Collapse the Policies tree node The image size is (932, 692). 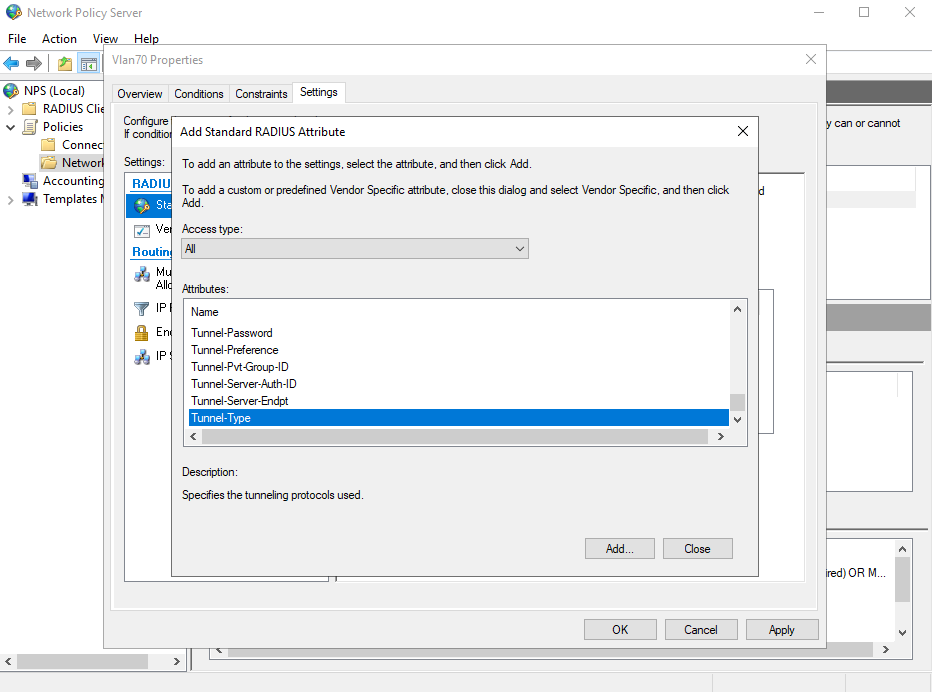10,127
